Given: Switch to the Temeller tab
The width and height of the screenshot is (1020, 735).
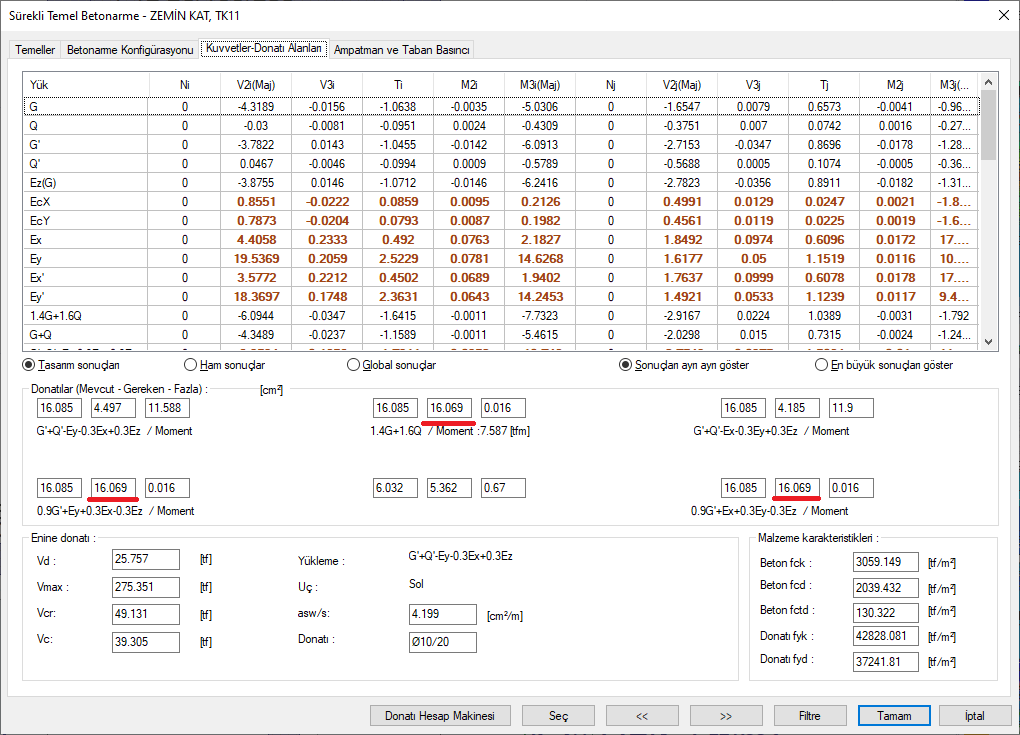Looking at the screenshot, I should tap(35, 49).
